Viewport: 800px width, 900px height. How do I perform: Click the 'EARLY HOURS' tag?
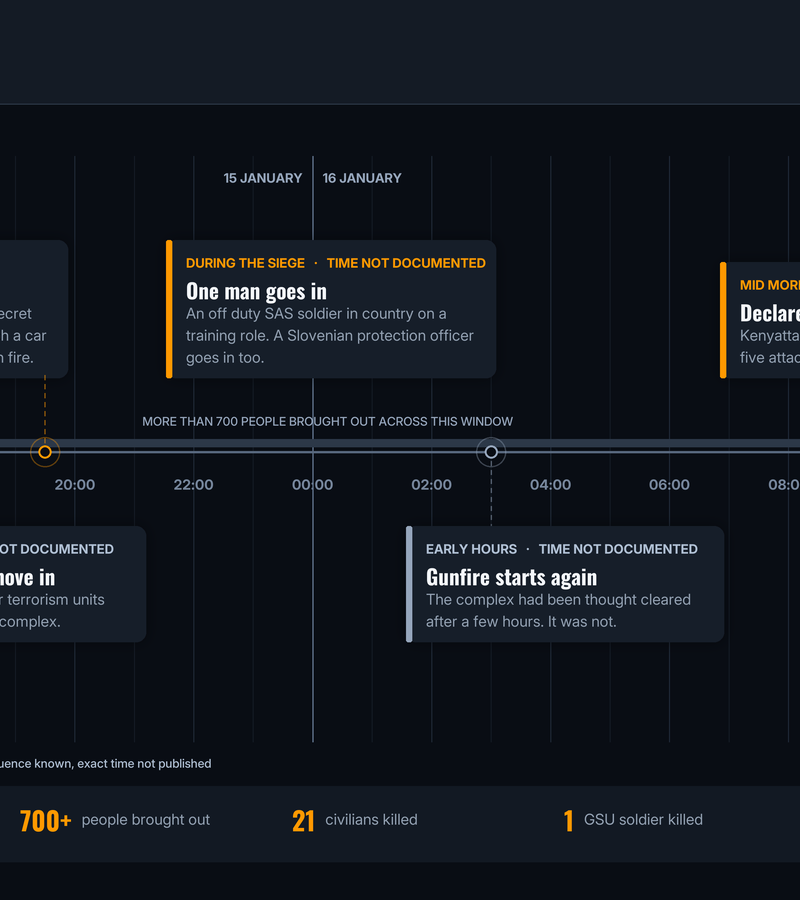[471, 549]
